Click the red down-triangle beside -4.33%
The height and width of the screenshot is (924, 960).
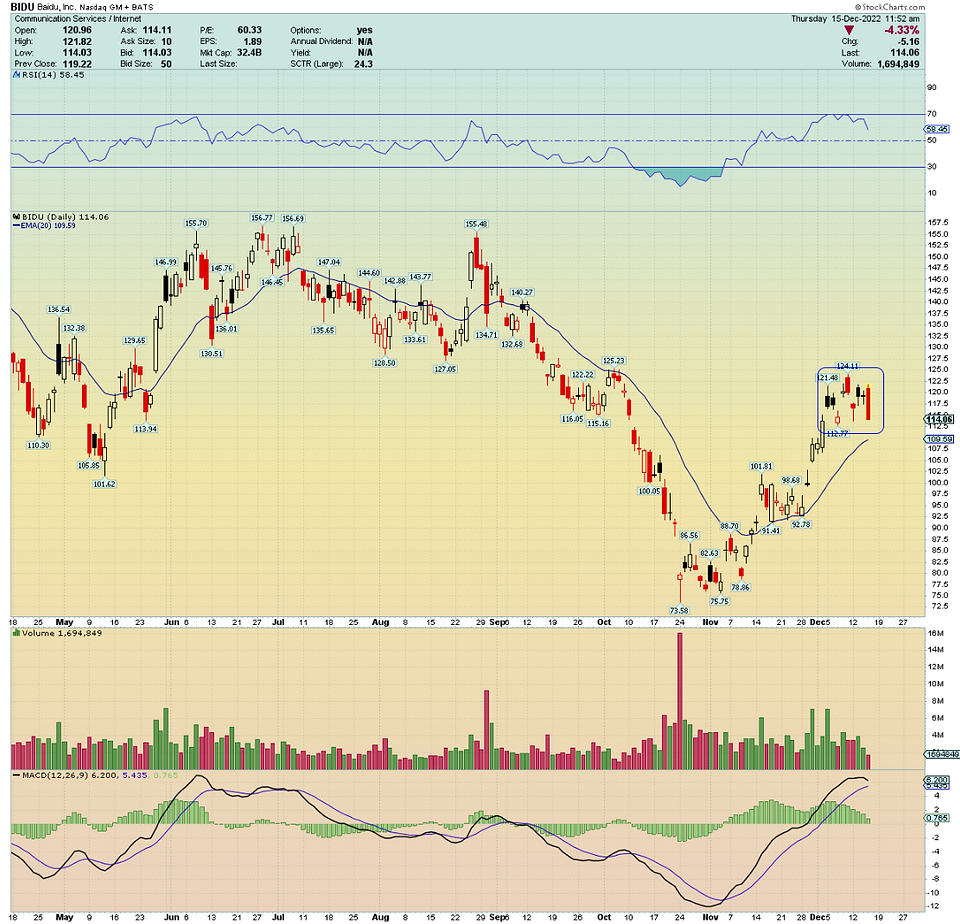pyautogui.click(x=849, y=30)
